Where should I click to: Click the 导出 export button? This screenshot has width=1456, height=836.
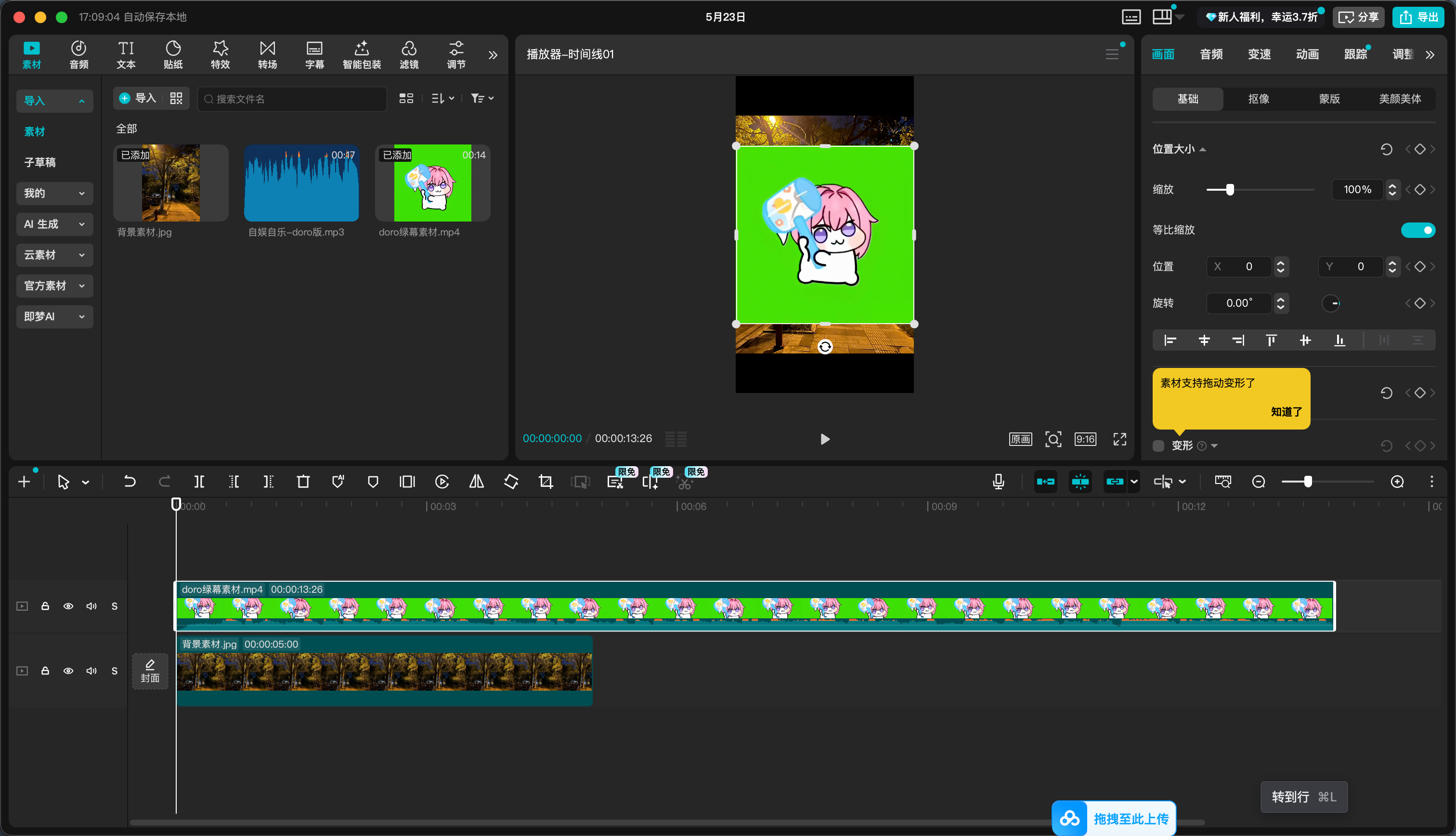coord(1419,17)
